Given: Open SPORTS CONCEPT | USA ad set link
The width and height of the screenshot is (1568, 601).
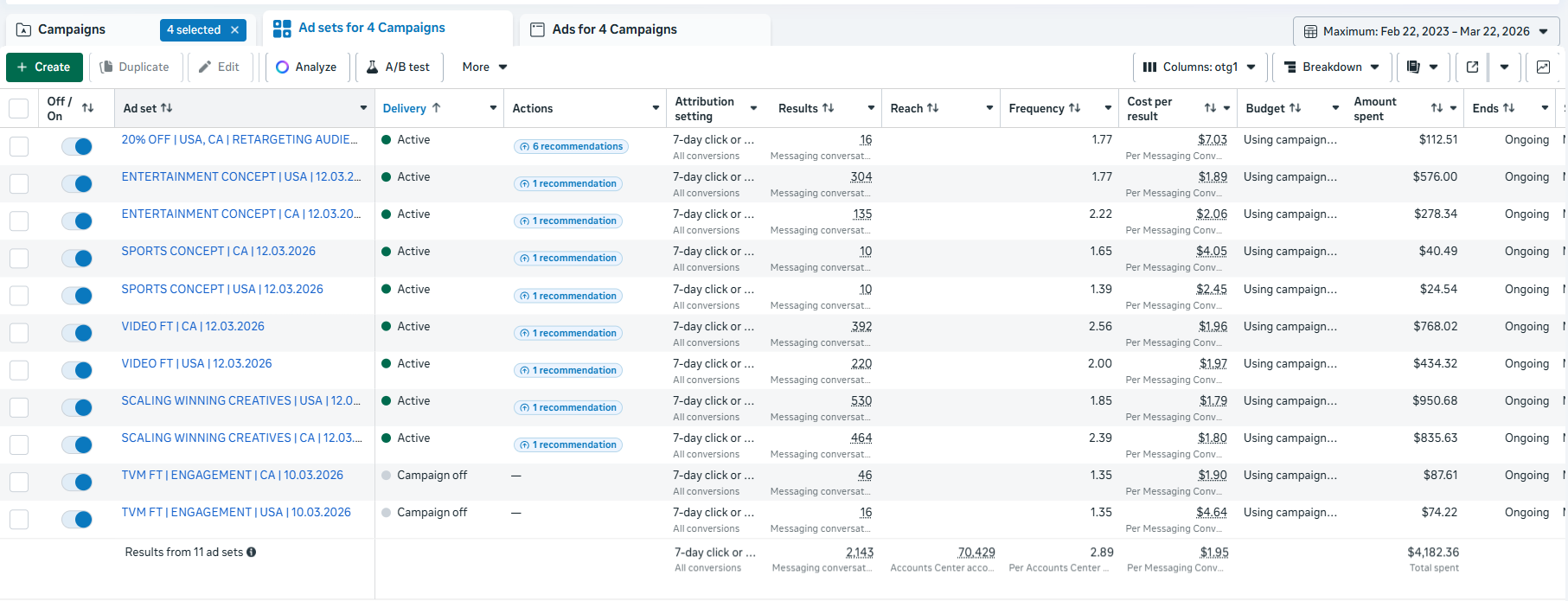Looking at the screenshot, I should click(222, 290).
